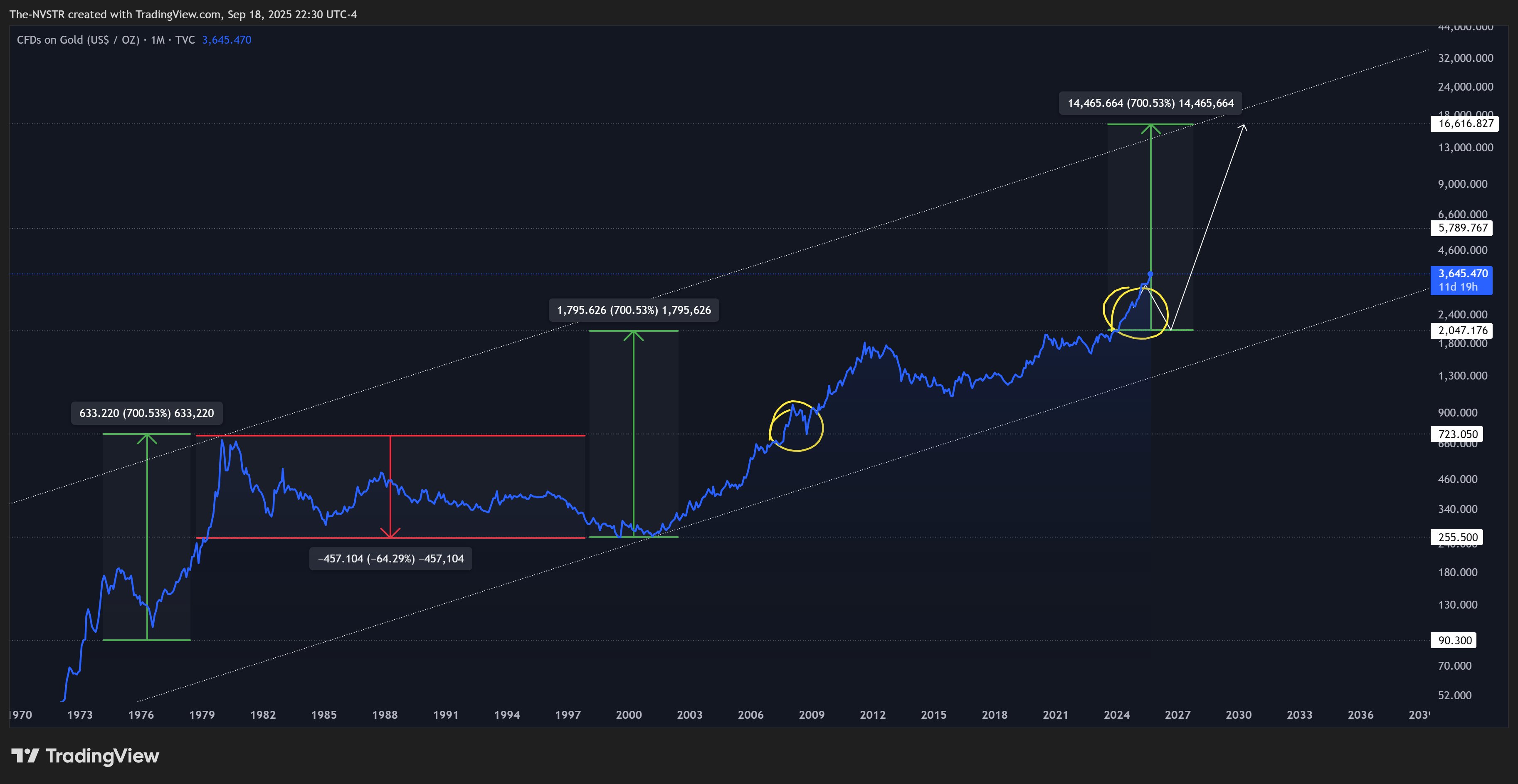The width and height of the screenshot is (1518, 784).
Task: Click the 14,465.664 (700.53%) measurement label
Action: (x=1150, y=103)
